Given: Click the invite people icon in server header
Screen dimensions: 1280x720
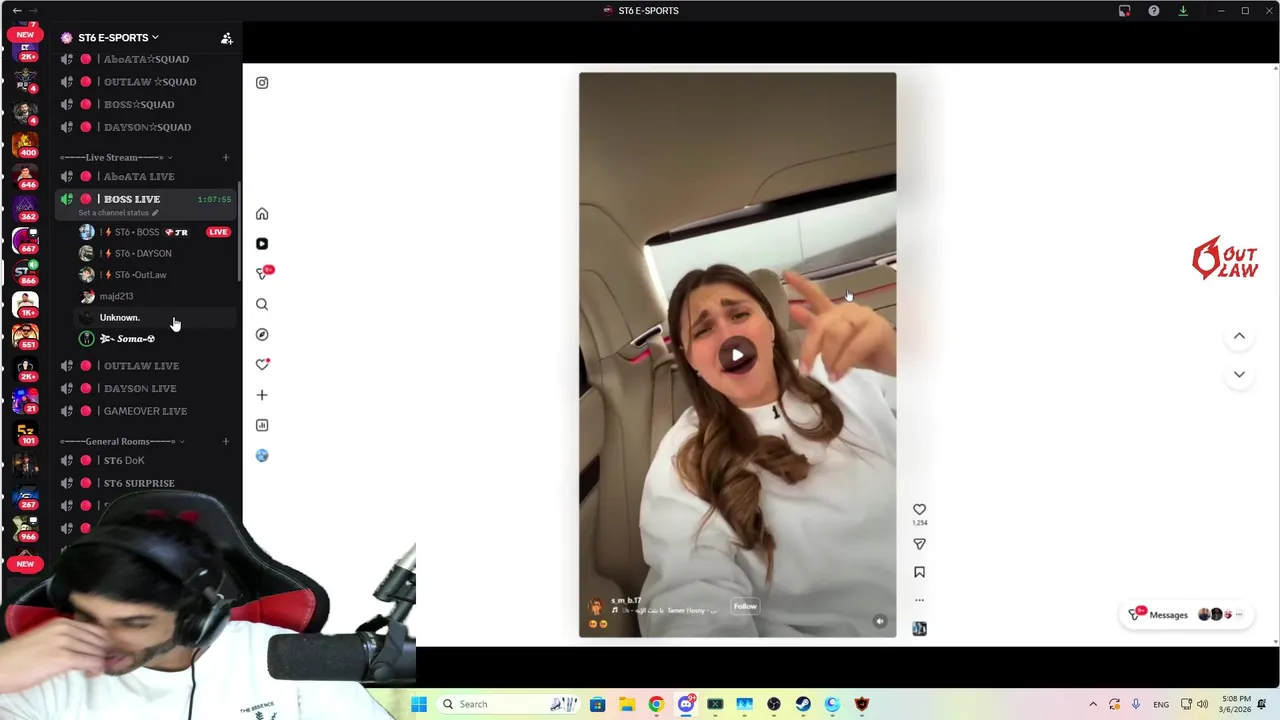Looking at the screenshot, I should (227, 38).
